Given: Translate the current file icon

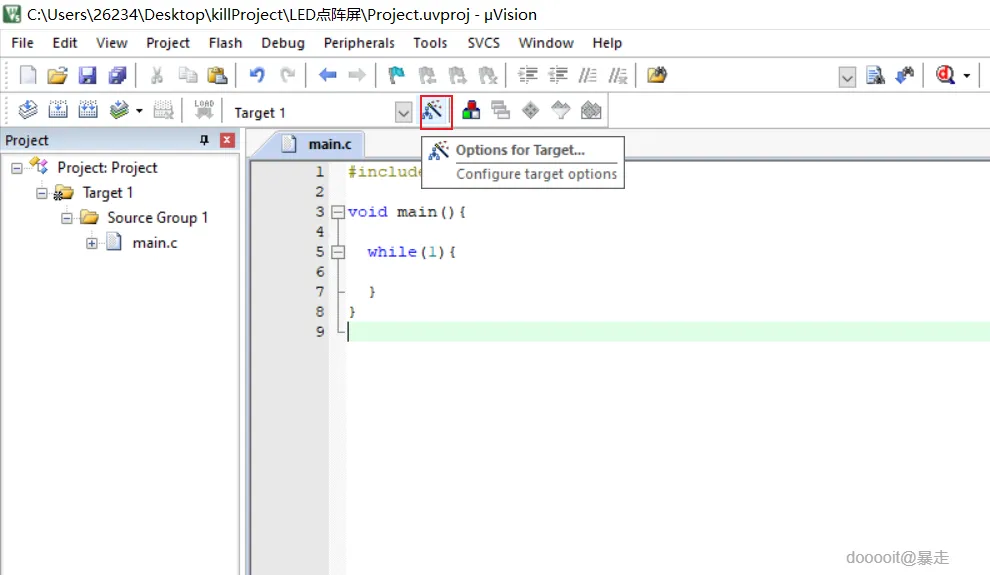Looking at the screenshot, I should [x=28, y=110].
